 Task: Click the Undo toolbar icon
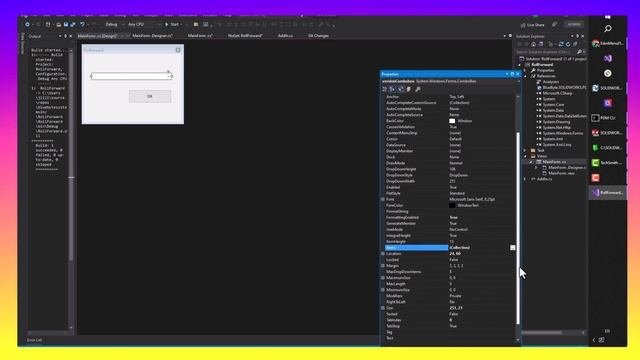82,24
